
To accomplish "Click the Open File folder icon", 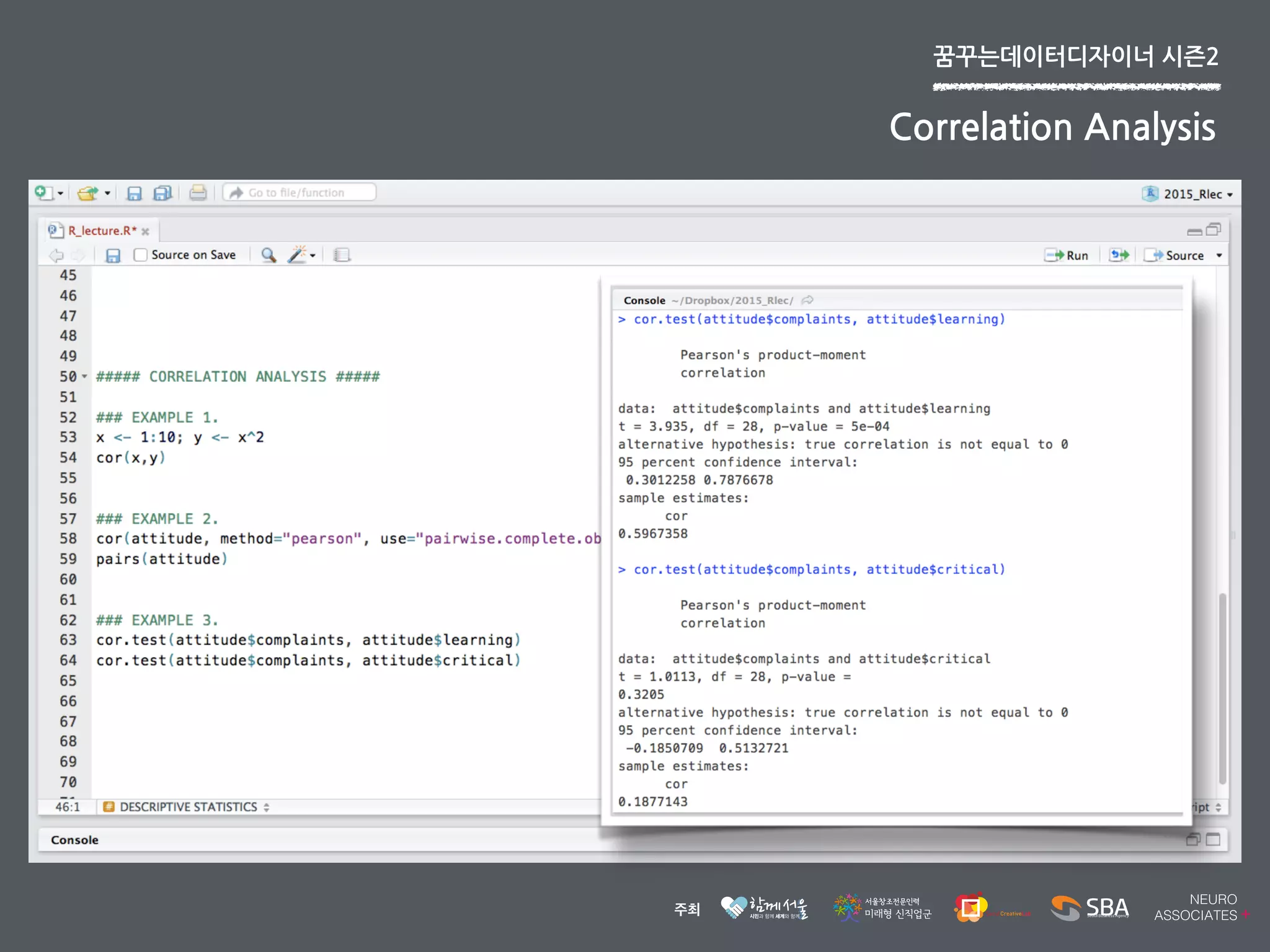I will point(87,193).
